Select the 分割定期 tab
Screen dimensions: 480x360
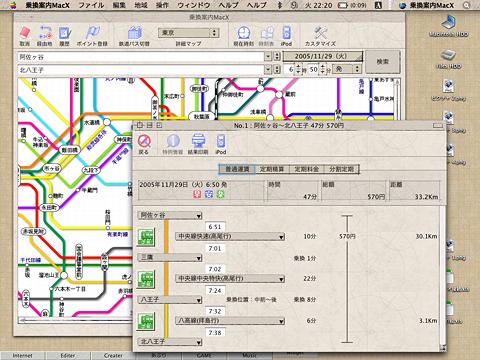341,169
